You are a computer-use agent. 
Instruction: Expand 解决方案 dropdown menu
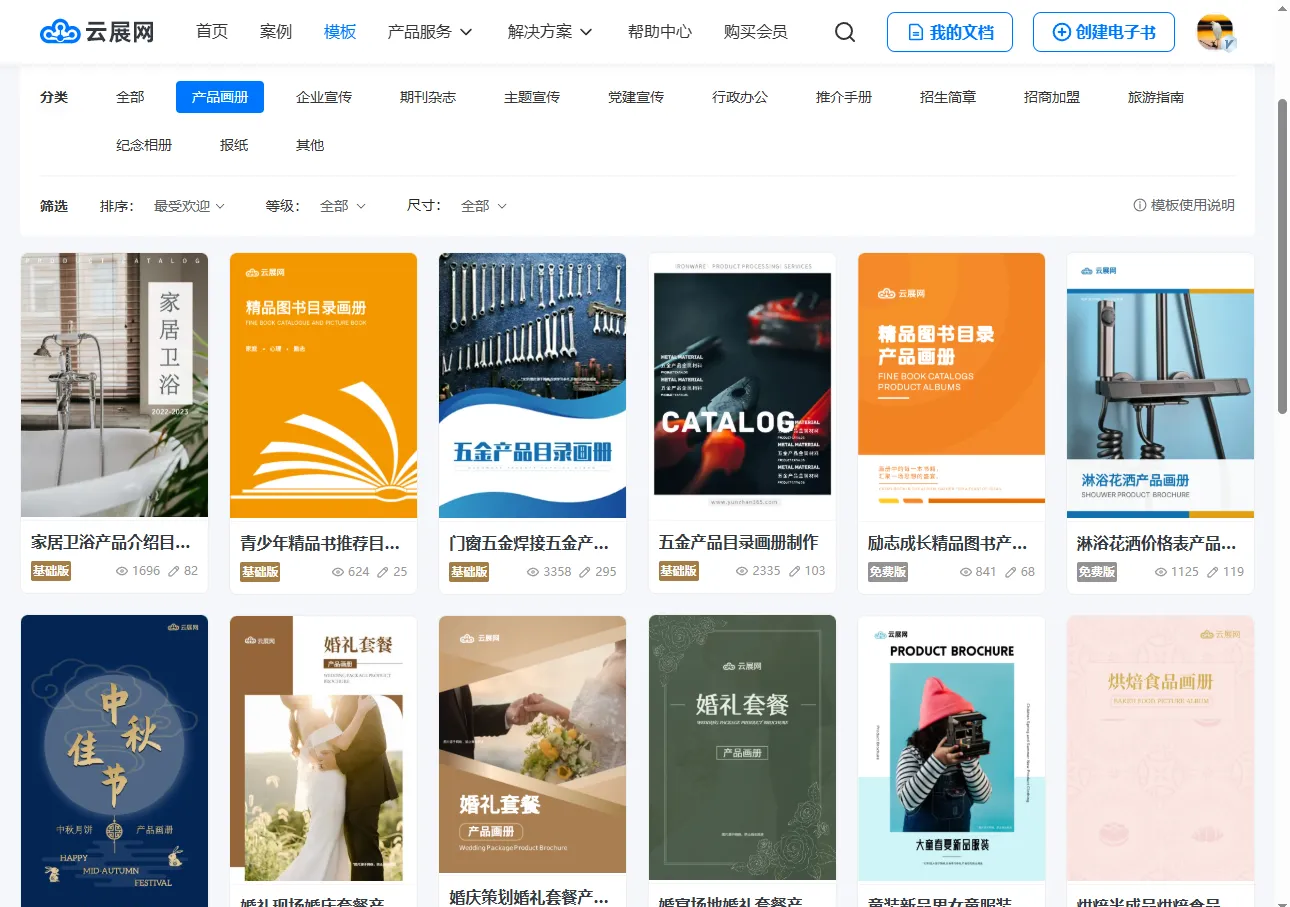[x=550, y=32]
